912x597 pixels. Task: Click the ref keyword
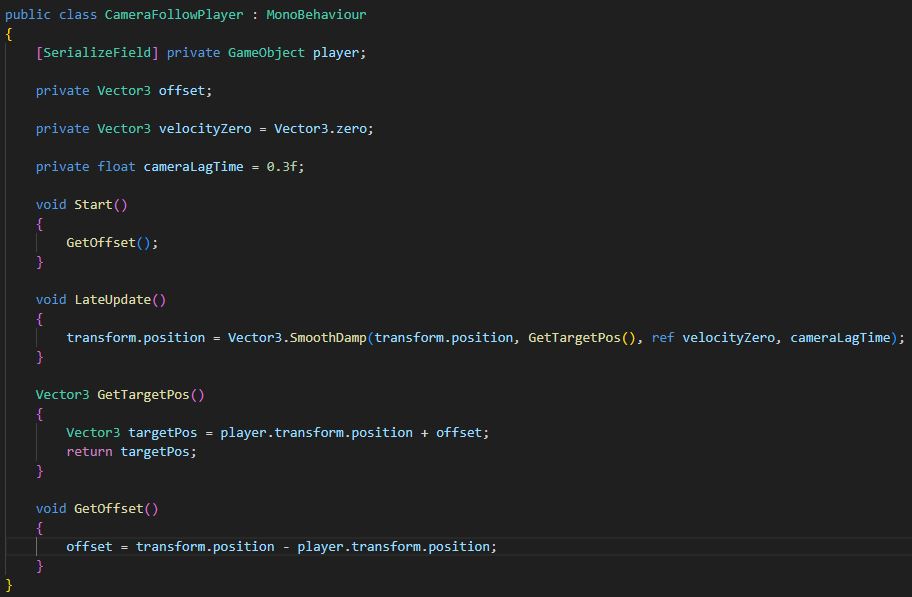(663, 338)
